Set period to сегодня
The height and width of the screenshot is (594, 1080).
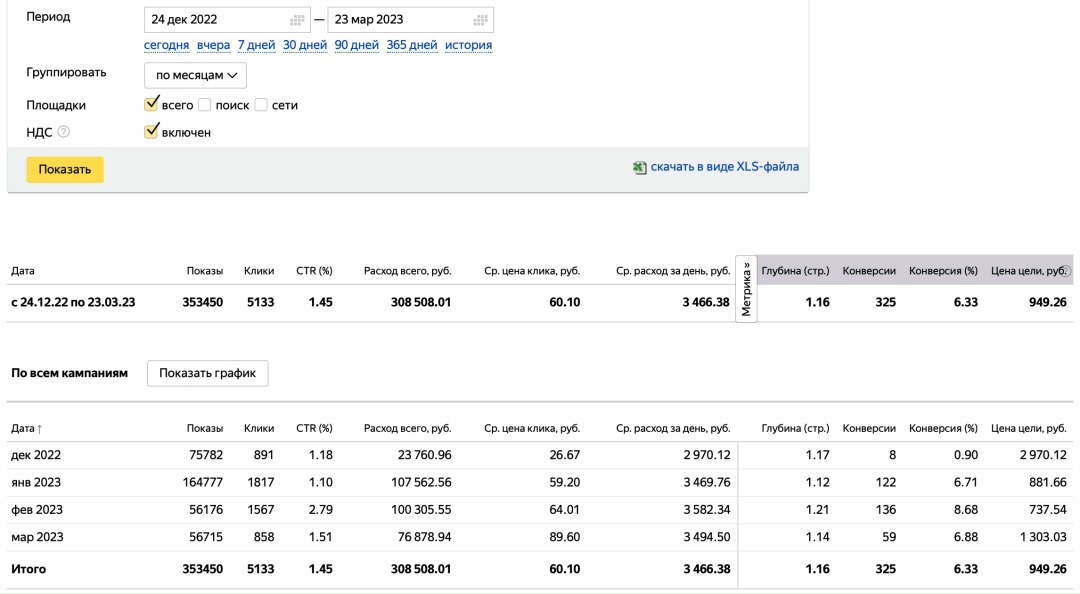pos(166,45)
